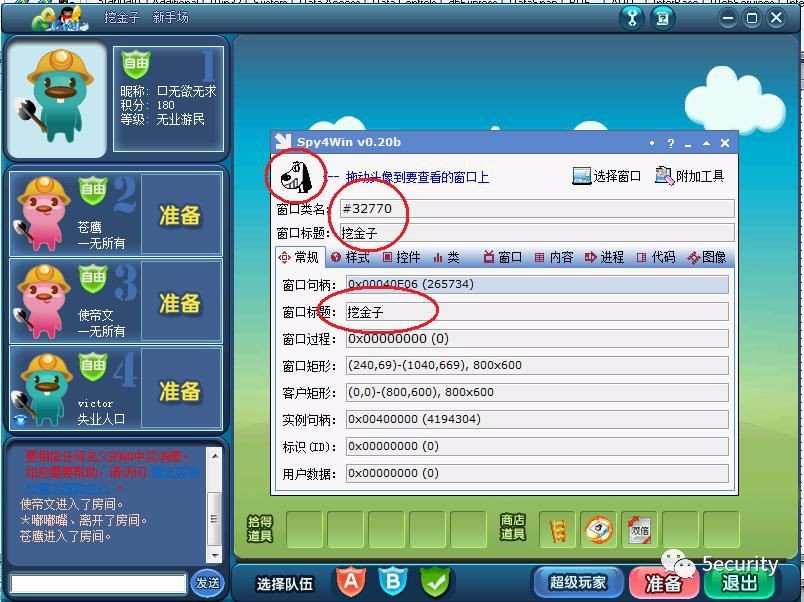Click the 自由 shield badge of player 1

(x=136, y=64)
